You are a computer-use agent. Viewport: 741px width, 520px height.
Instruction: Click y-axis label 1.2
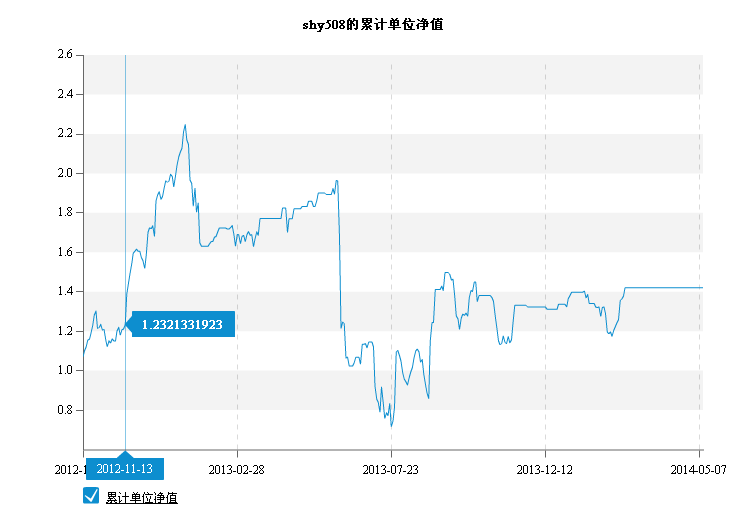point(65,331)
